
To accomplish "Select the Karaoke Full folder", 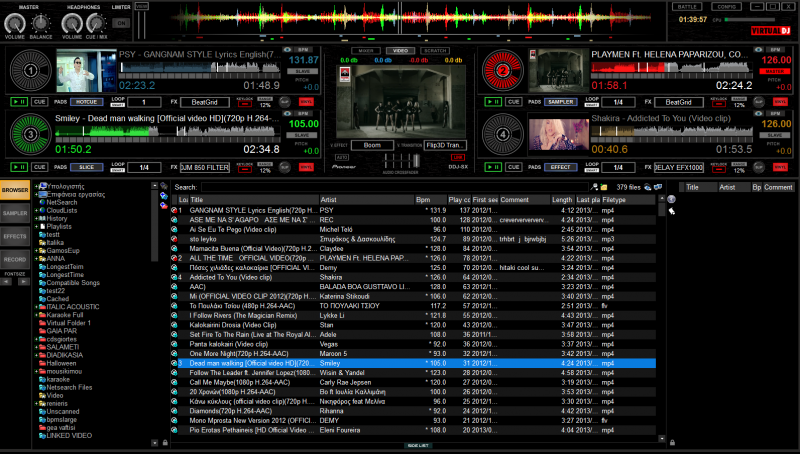I will pos(64,315).
